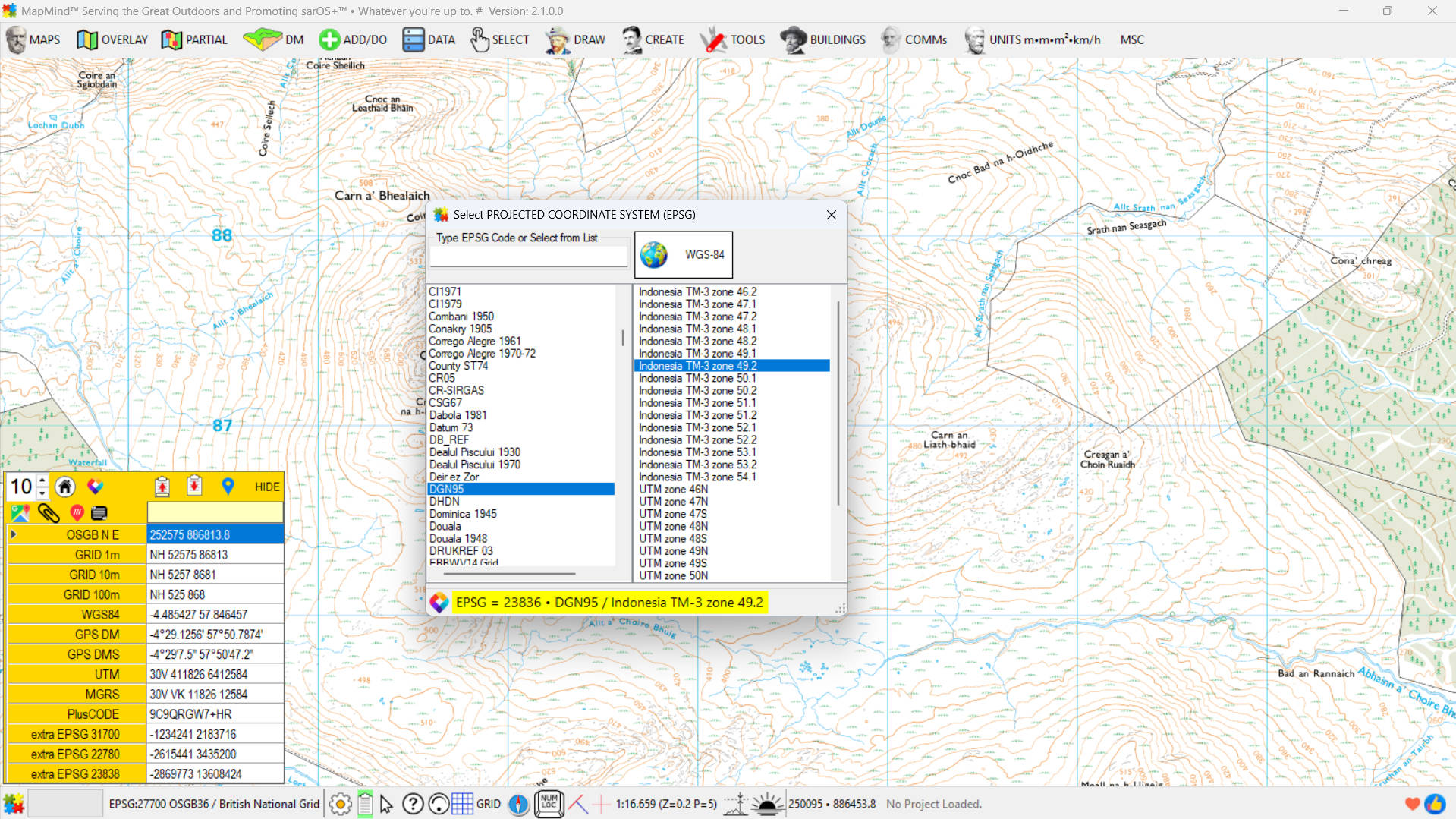Click EPSG:27700 OSGB36 status bar label
The height and width of the screenshot is (819, 1456).
click(x=214, y=804)
